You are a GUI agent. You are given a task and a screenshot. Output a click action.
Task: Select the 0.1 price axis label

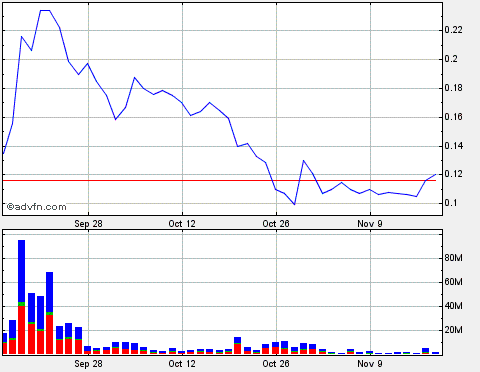(x=451, y=203)
